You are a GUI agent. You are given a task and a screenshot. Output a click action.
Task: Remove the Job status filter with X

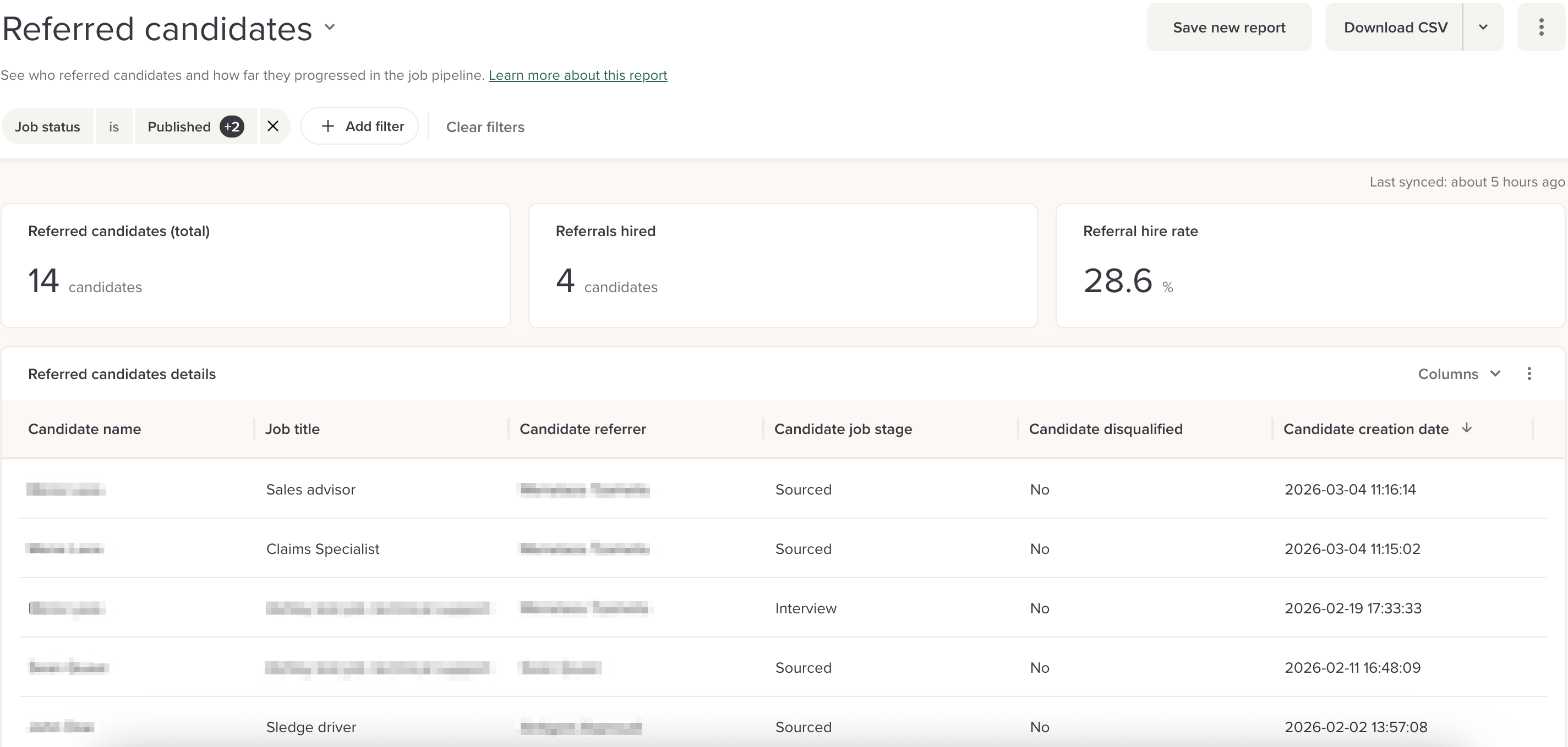coord(272,127)
